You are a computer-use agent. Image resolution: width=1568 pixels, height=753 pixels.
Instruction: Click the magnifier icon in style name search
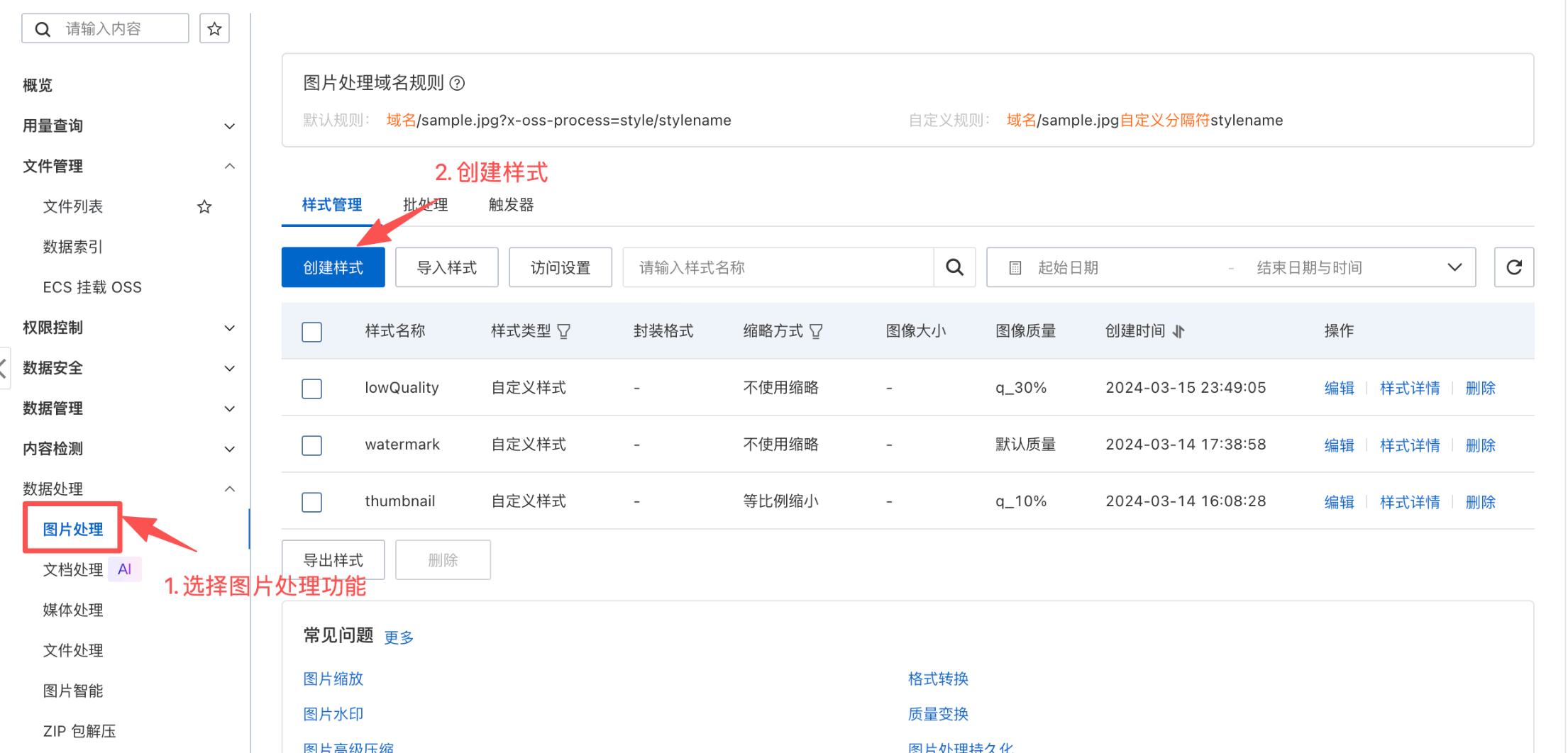(x=954, y=267)
